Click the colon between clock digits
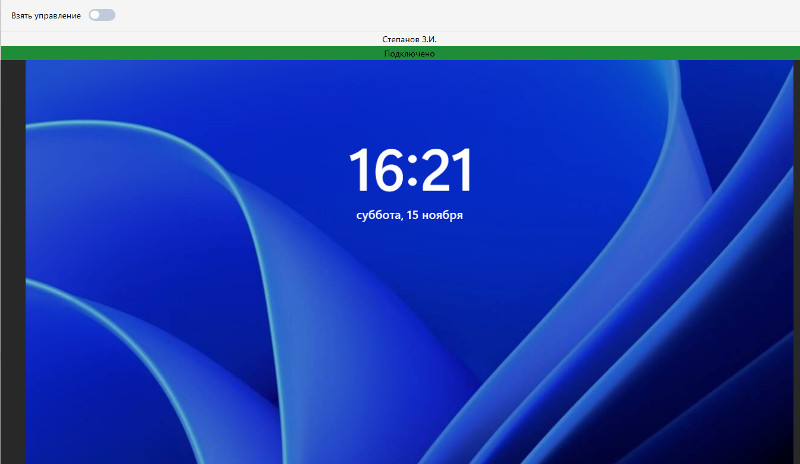 tap(410, 173)
